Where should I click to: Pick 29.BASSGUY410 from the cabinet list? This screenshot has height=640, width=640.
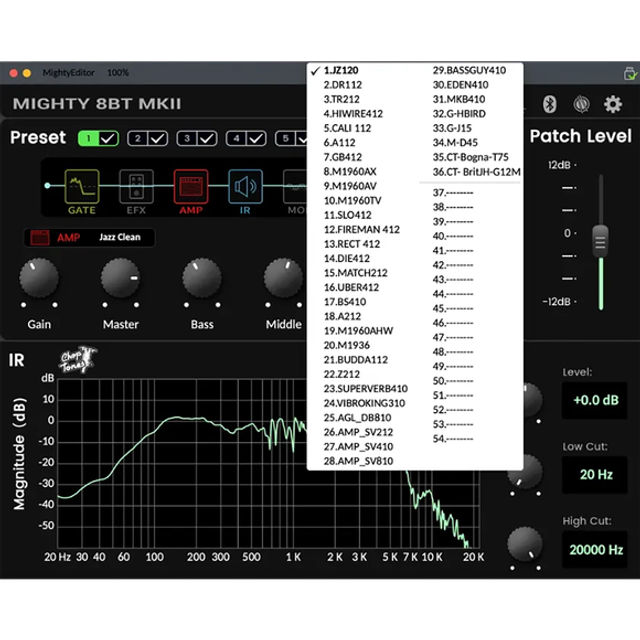[469, 71]
